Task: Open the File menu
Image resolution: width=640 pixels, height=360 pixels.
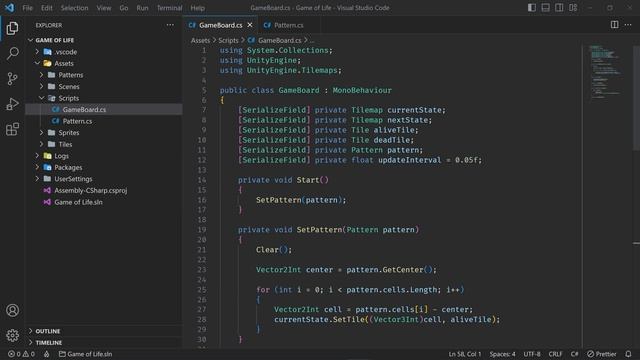Action: [x=27, y=8]
